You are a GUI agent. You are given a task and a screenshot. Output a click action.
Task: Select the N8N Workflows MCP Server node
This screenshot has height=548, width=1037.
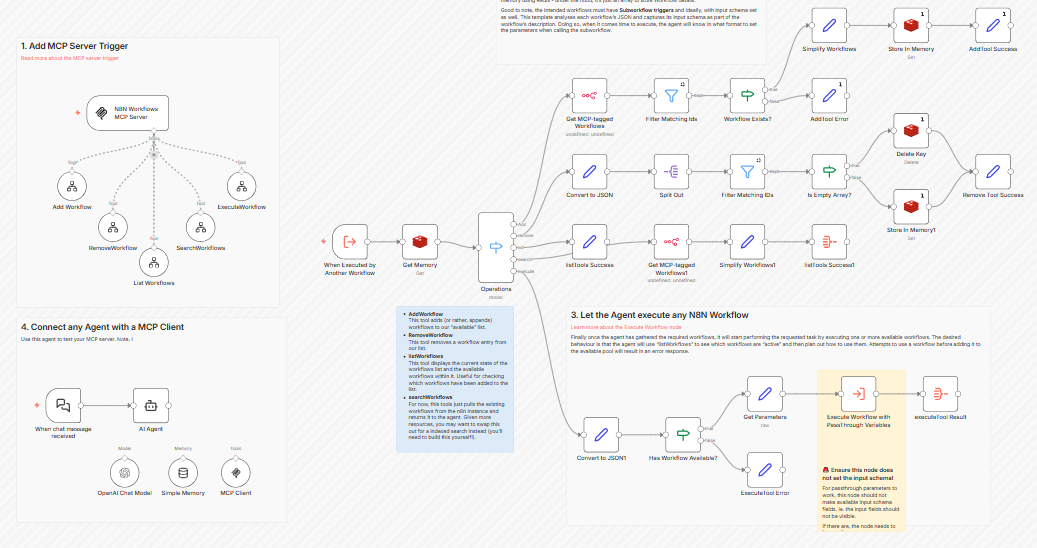128,113
